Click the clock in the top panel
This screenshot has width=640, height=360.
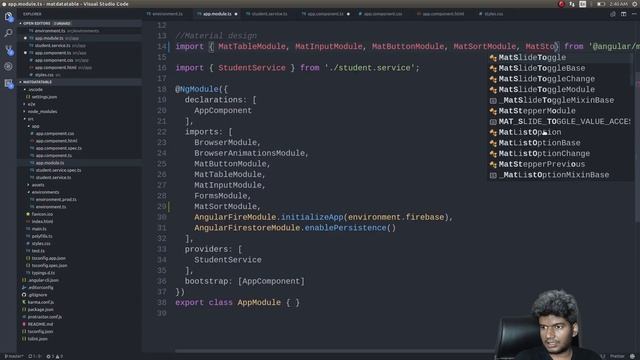(x=619, y=4)
